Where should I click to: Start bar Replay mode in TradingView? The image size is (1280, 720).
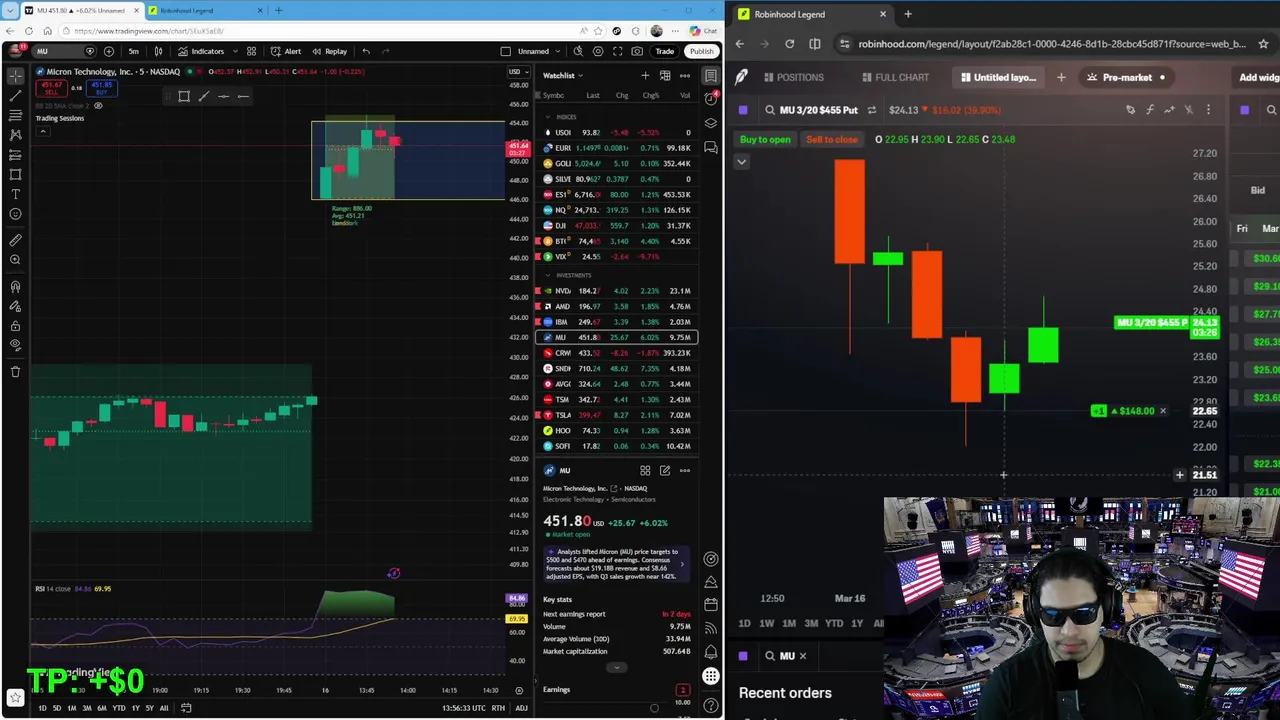click(x=329, y=51)
